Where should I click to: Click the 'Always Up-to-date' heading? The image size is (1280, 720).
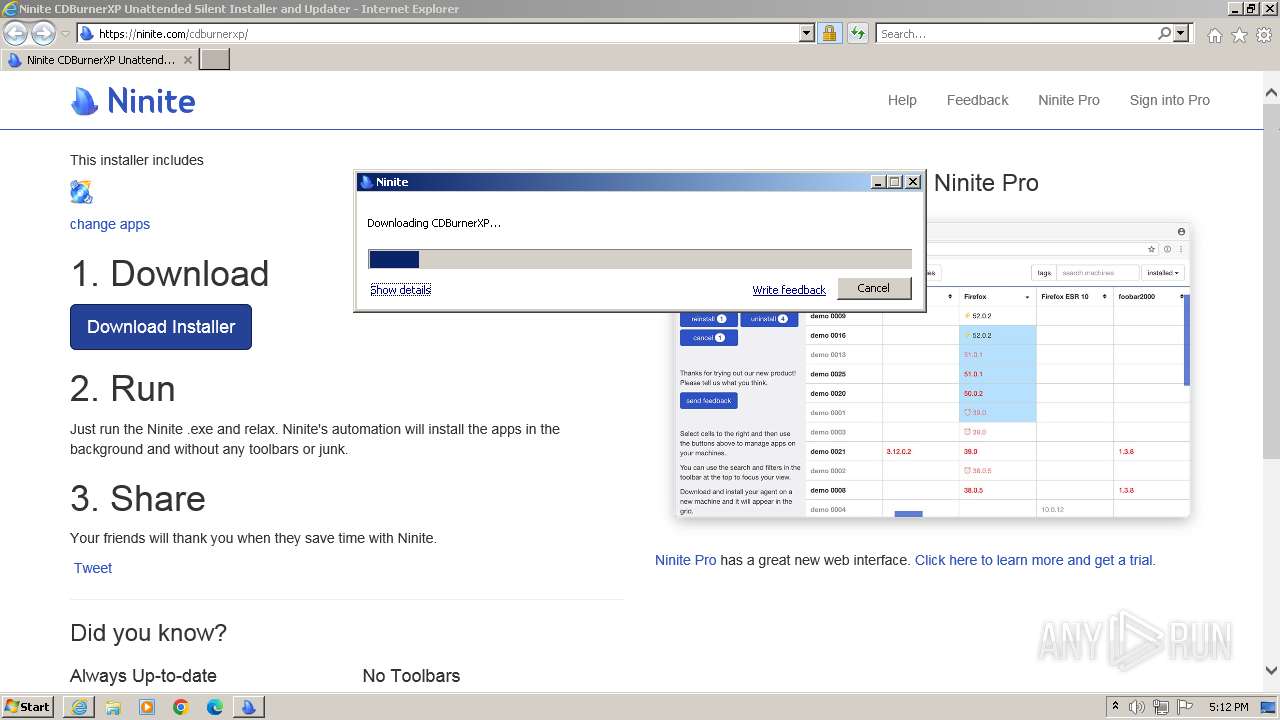143,676
